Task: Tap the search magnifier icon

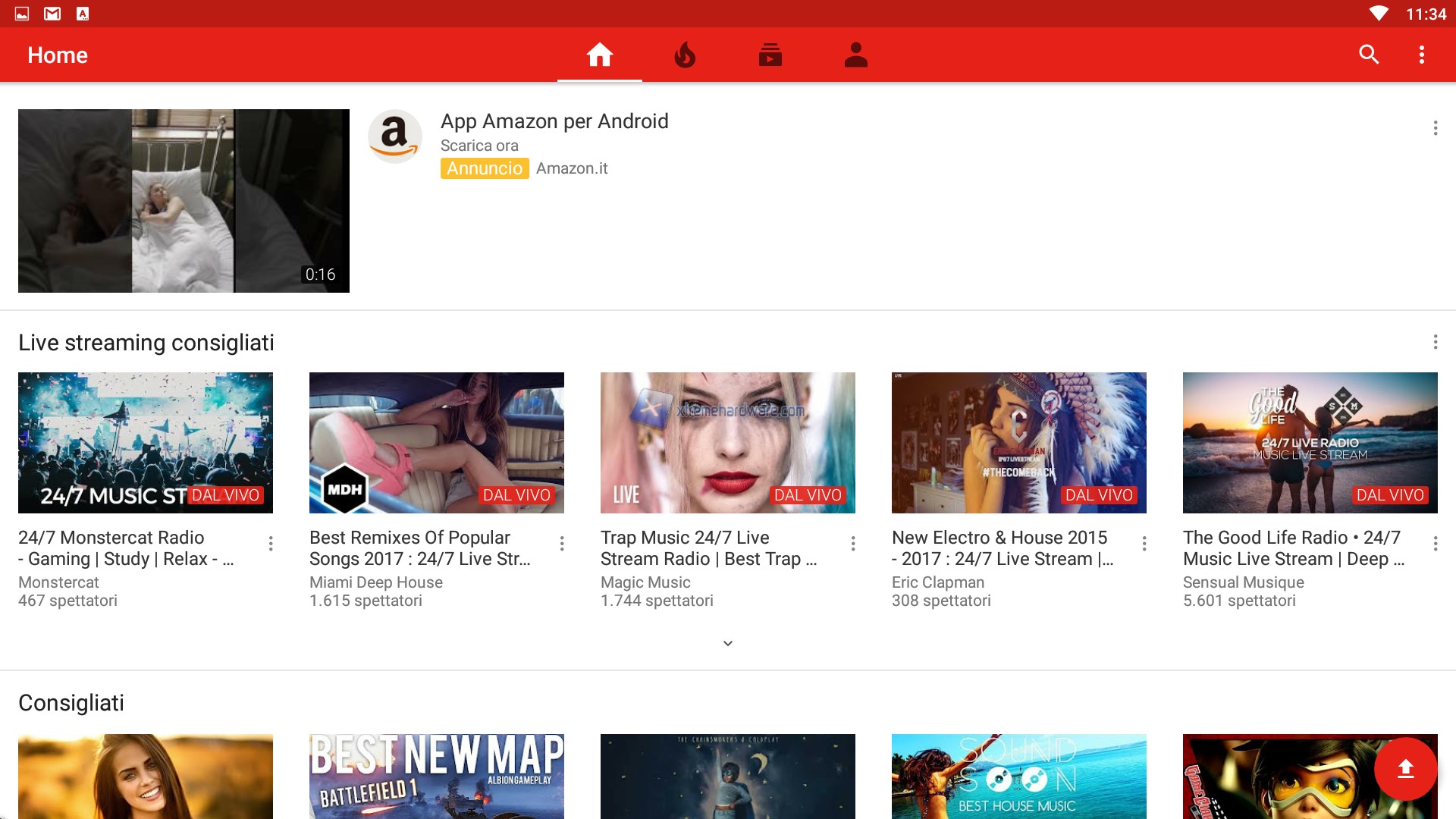Action: [x=1369, y=55]
